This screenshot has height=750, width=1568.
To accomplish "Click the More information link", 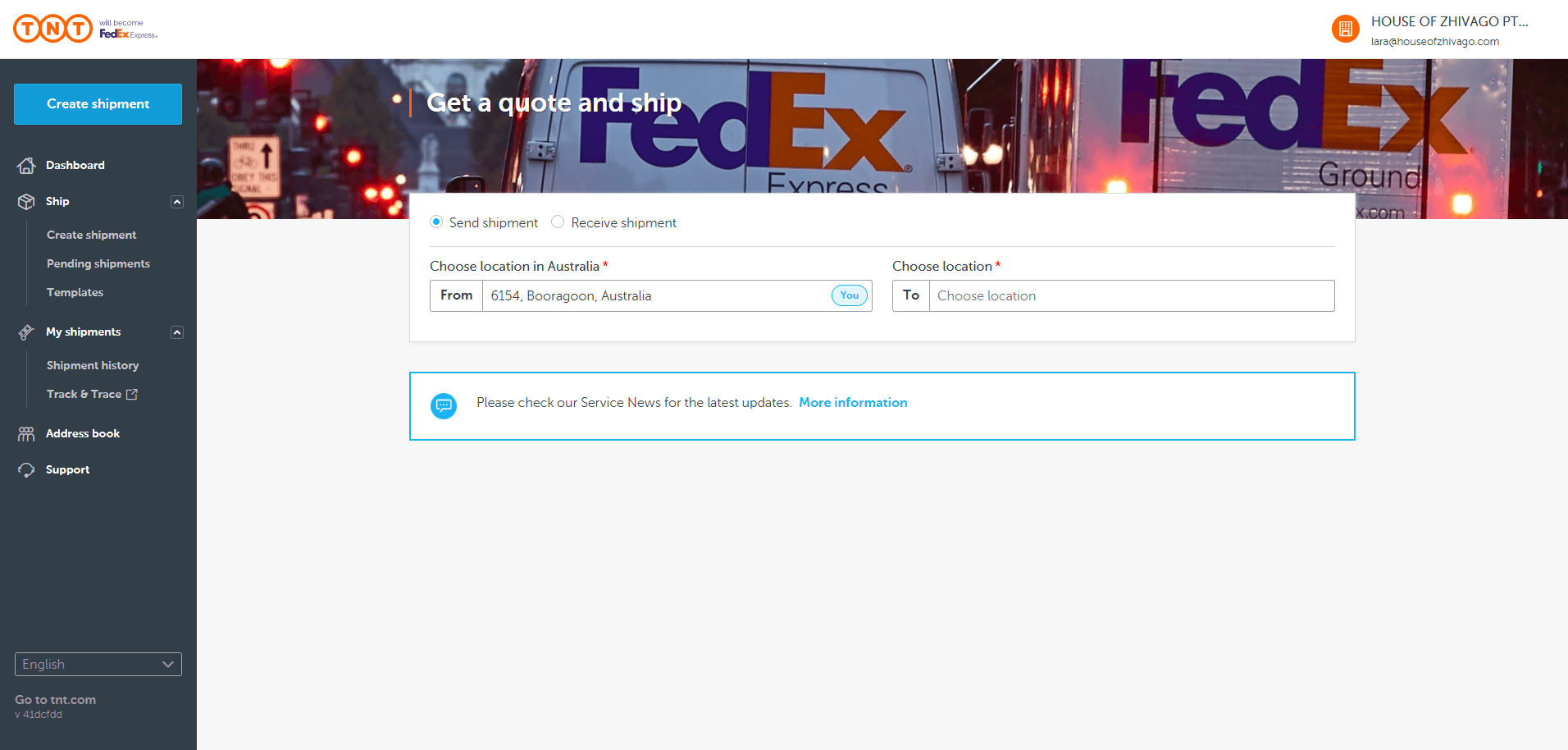I will (853, 403).
